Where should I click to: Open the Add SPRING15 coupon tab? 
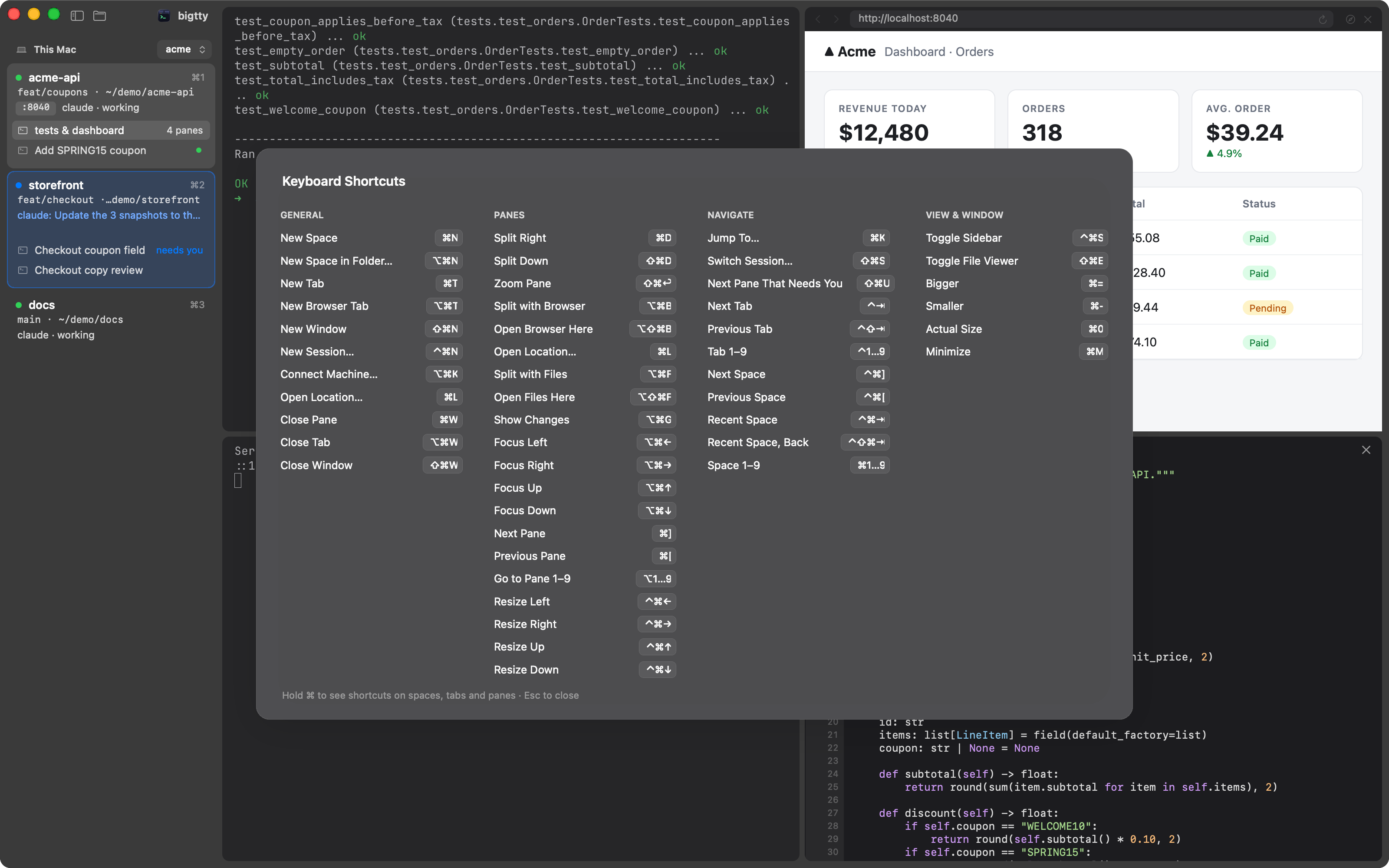pyautogui.click(x=111, y=151)
